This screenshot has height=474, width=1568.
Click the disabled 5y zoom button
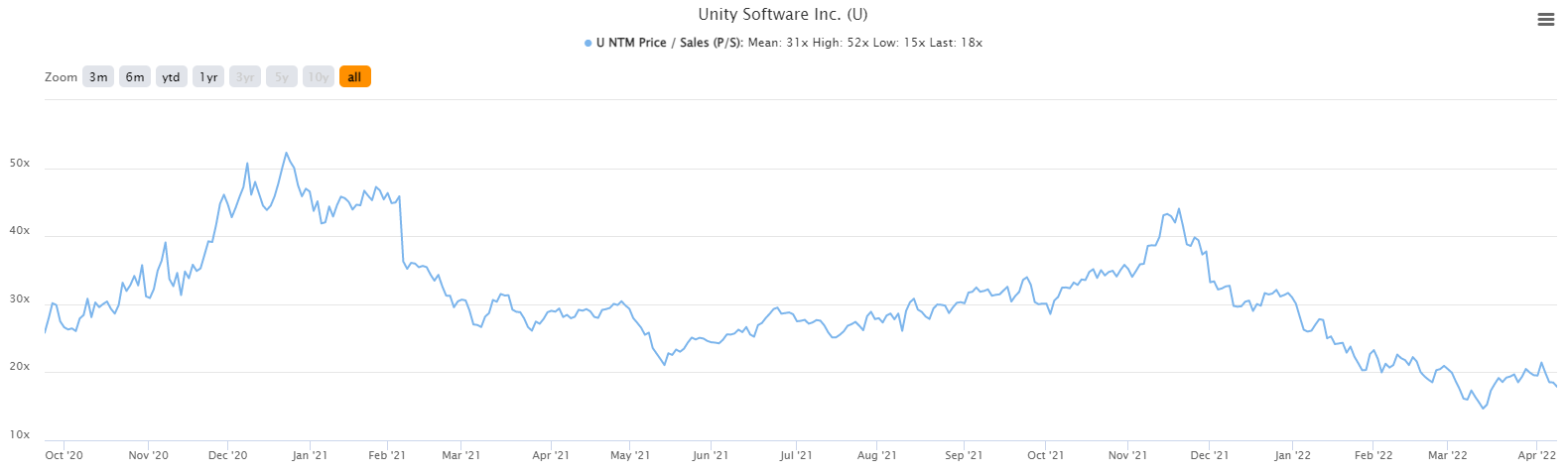pyautogui.click(x=282, y=76)
